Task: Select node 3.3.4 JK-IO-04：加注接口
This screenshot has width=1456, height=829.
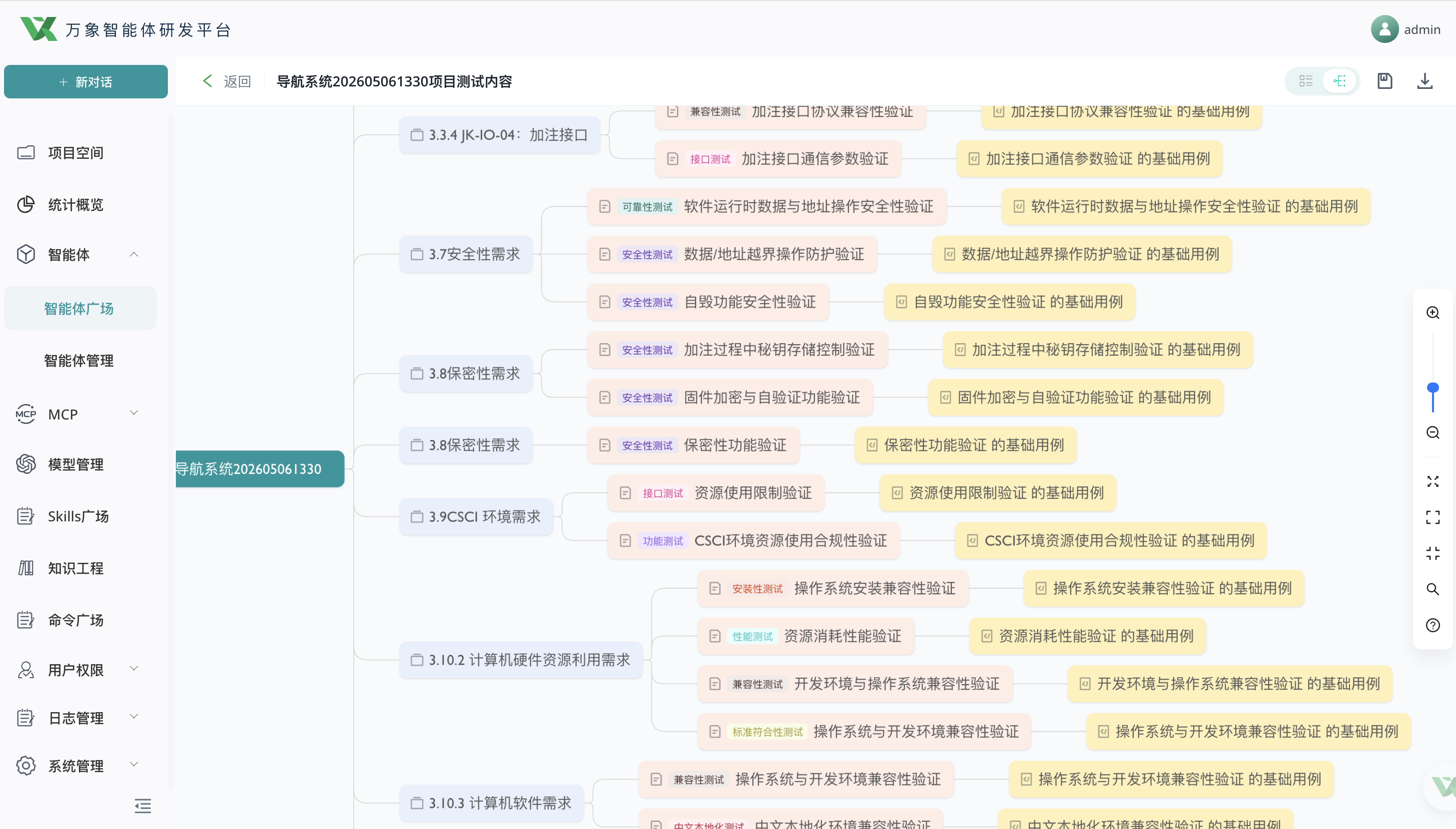Action: click(500, 135)
